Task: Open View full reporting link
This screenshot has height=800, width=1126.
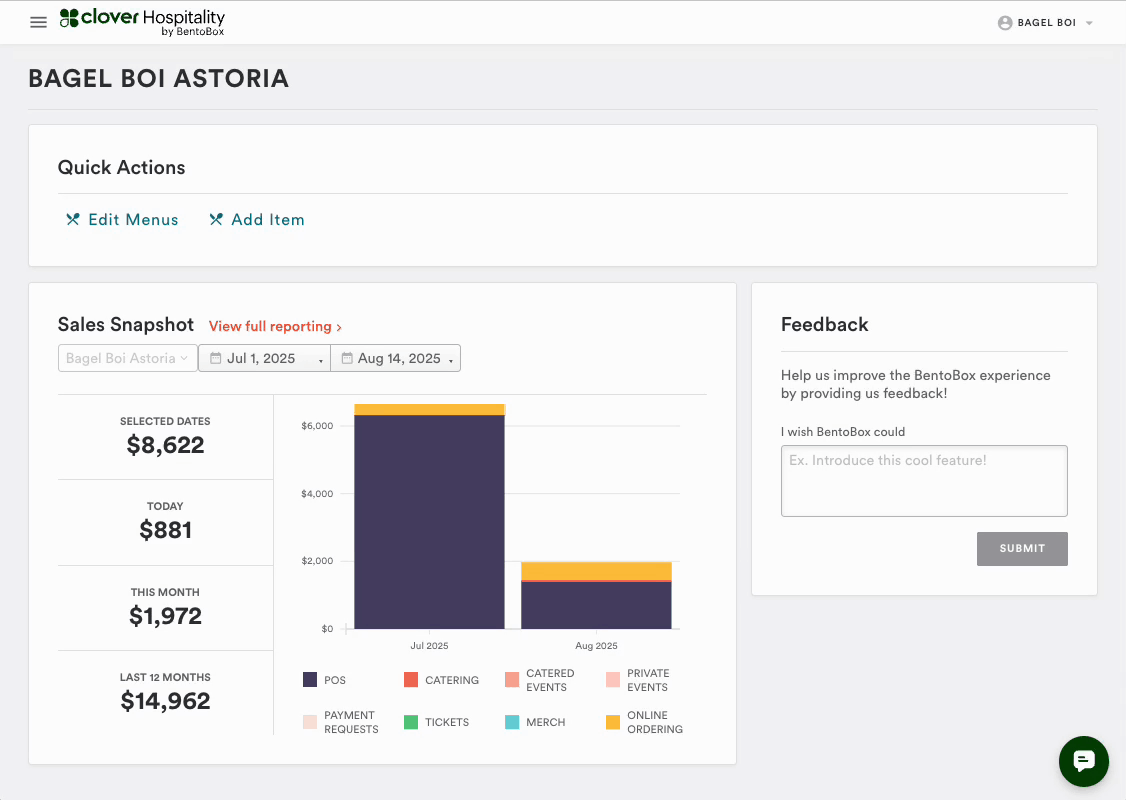Action: 275,326
